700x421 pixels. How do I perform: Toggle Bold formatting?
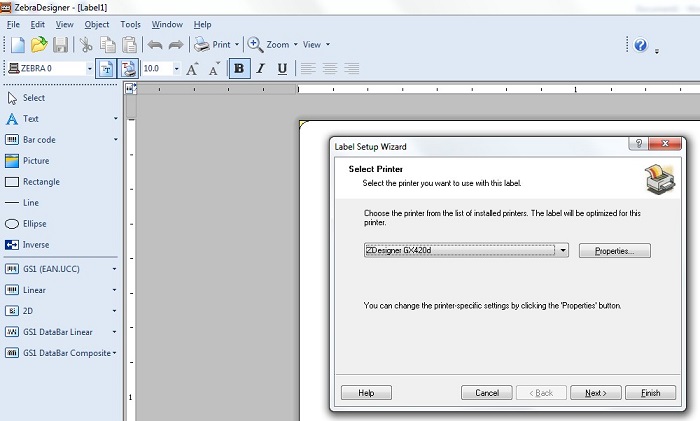[239, 68]
